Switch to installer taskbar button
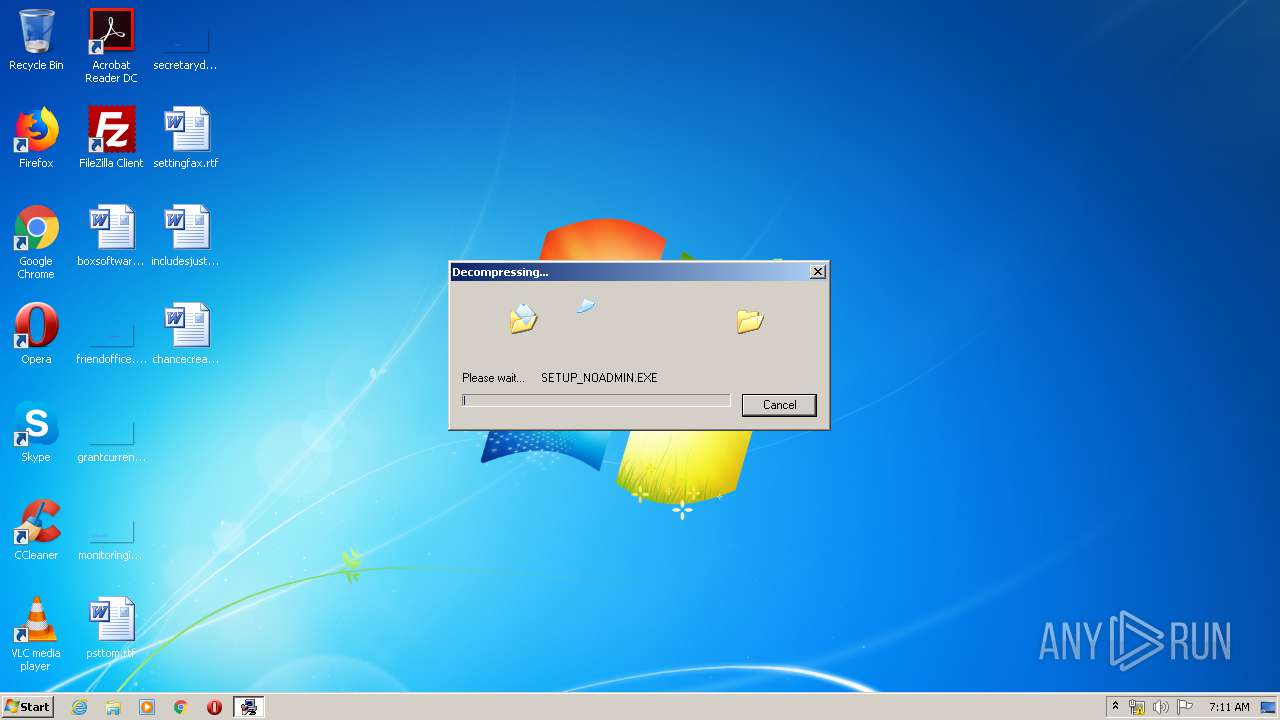Viewport: 1280px width, 720px height. coord(248,707)
